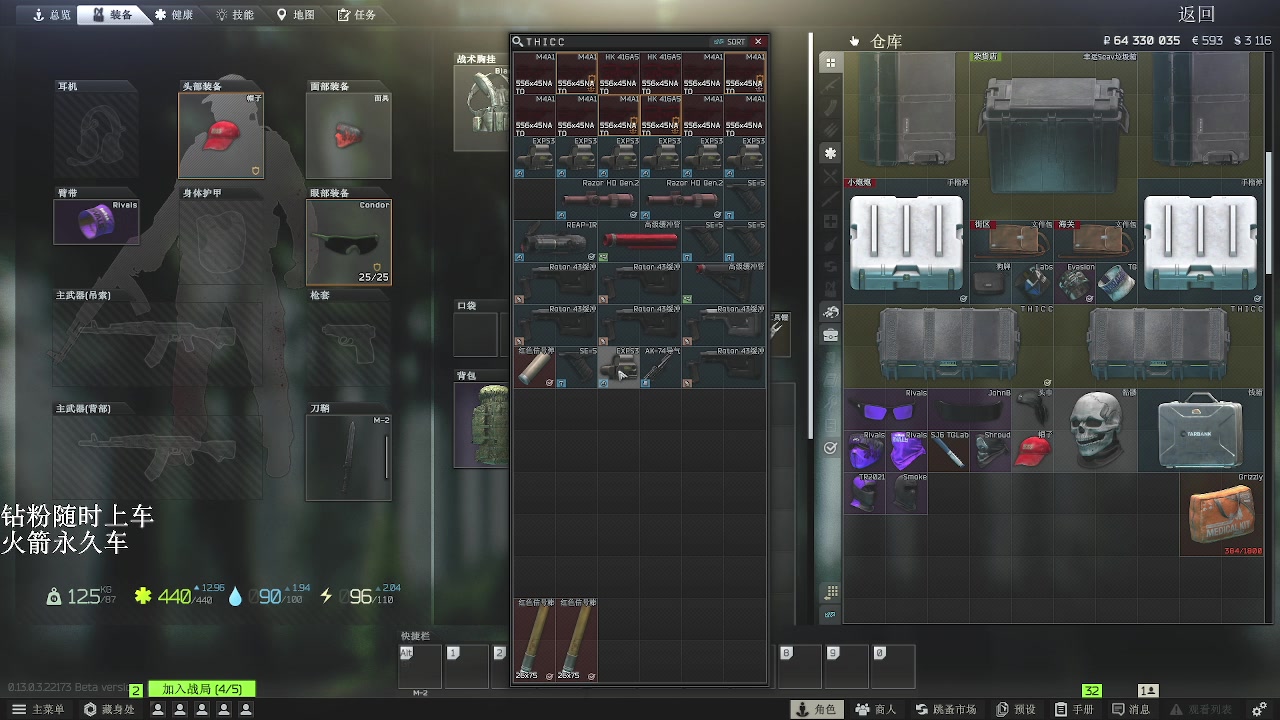Select the Rivals purple glasses in the stash
Viewport: 1280px width, 720px height.
(x=886, y=409)
